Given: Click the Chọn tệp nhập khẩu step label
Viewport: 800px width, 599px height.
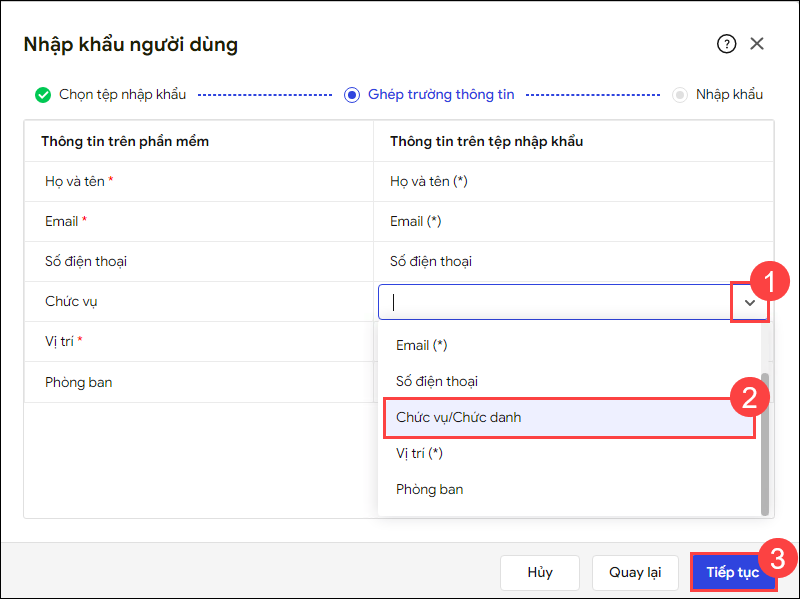Looking at the screenshot, I should (x=122, y=95).
